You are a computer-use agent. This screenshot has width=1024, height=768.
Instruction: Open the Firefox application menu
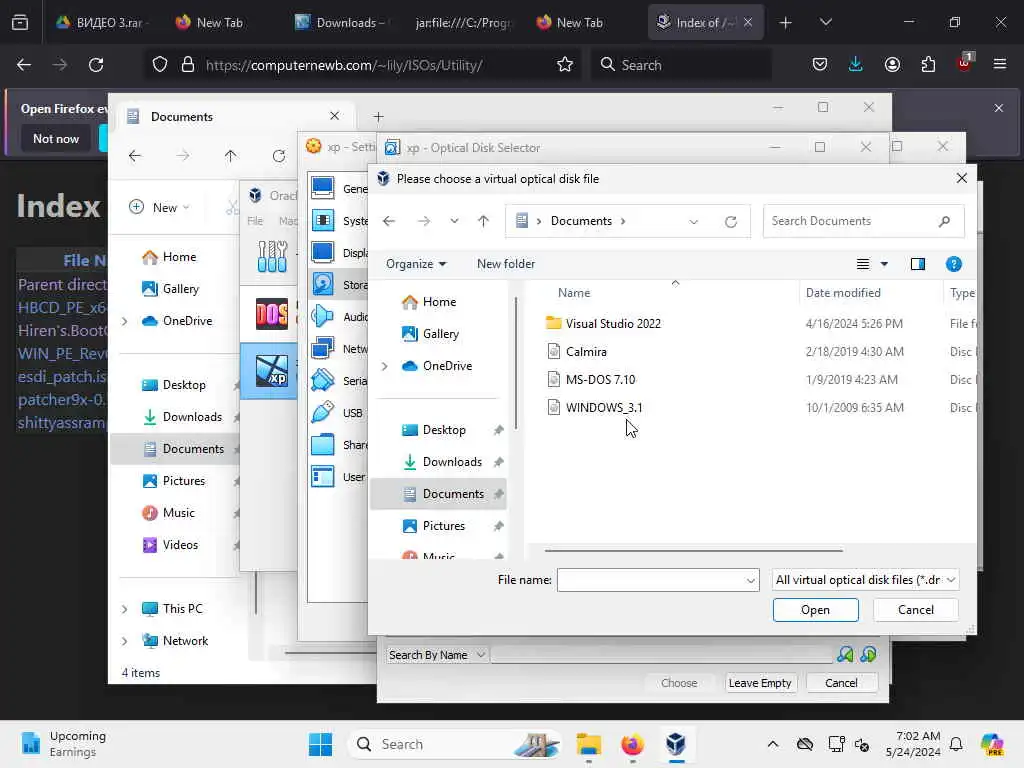click(1000, 65)
